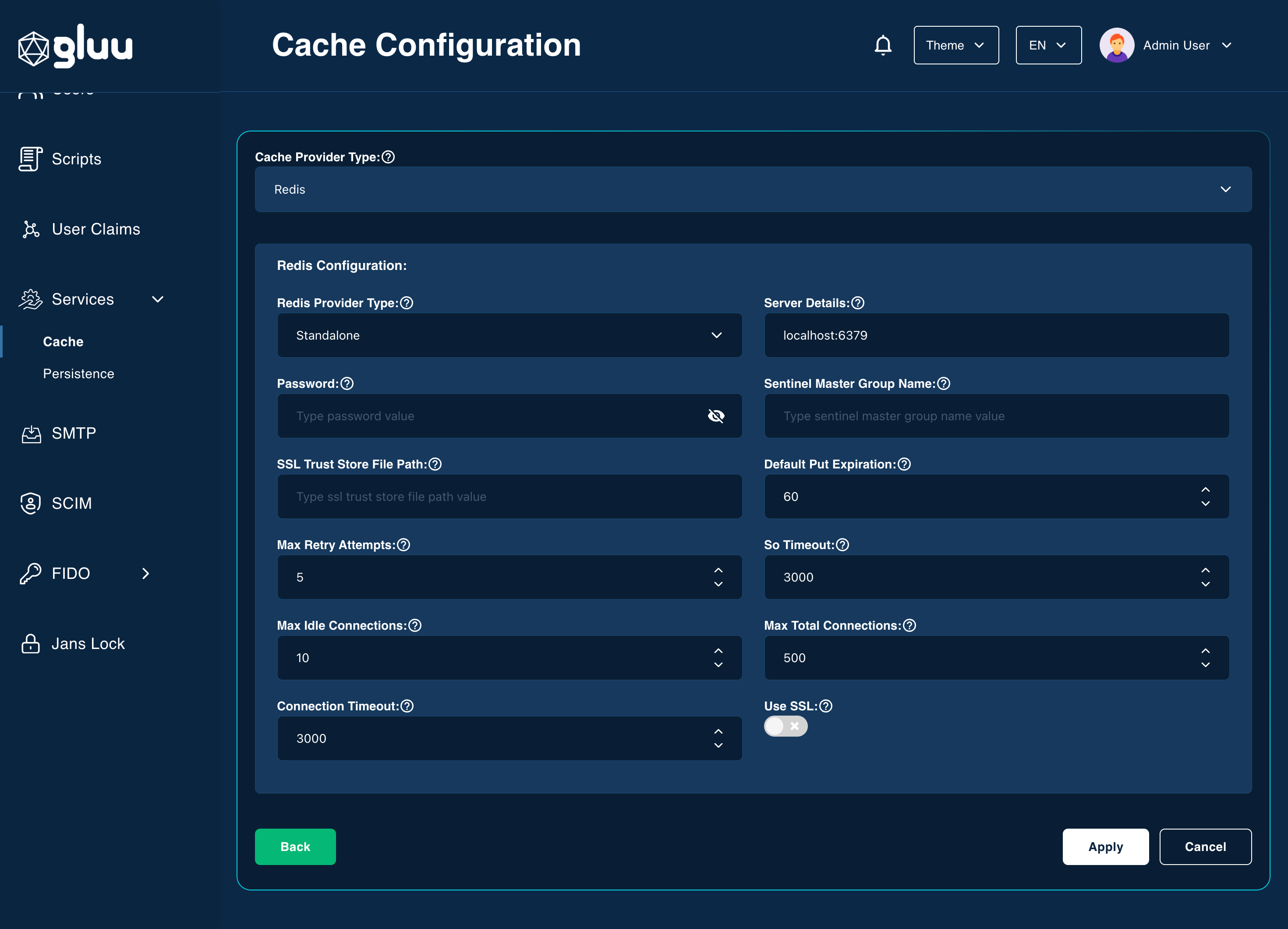Click the Services sidebar icon
Viewport: 1288px width, 929px height.
[x=31, y=299]
